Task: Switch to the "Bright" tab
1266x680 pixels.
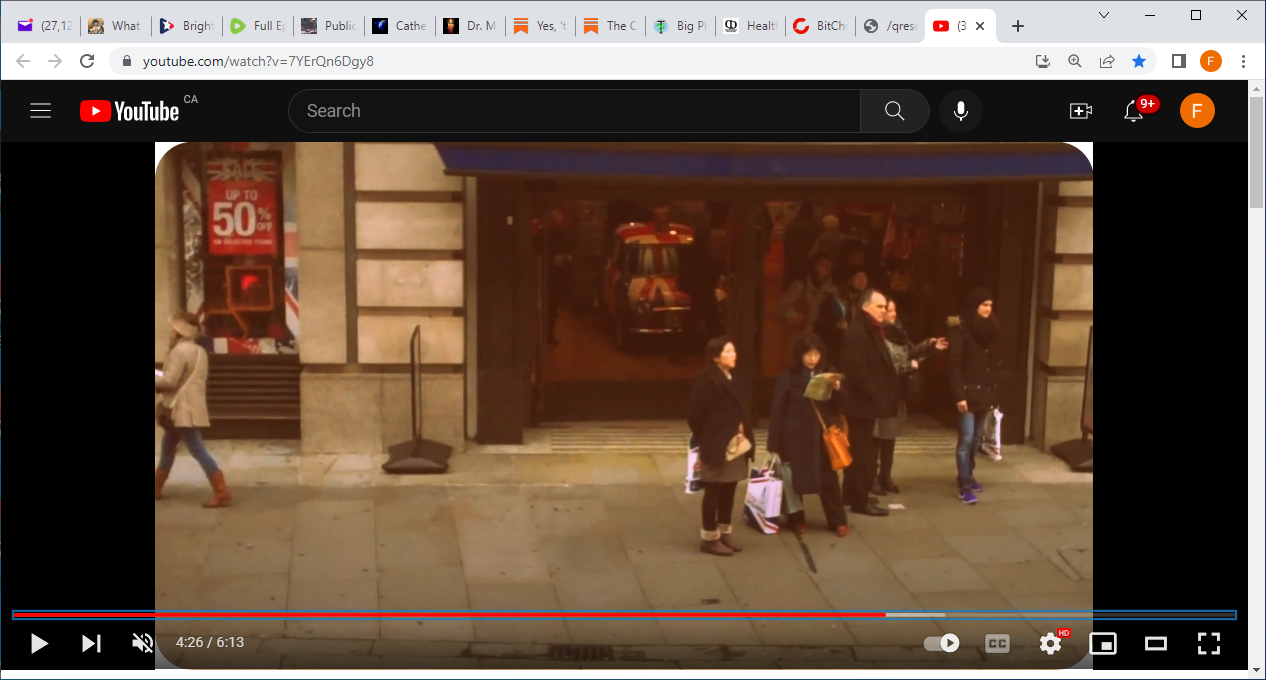Action: coord(185,26)
